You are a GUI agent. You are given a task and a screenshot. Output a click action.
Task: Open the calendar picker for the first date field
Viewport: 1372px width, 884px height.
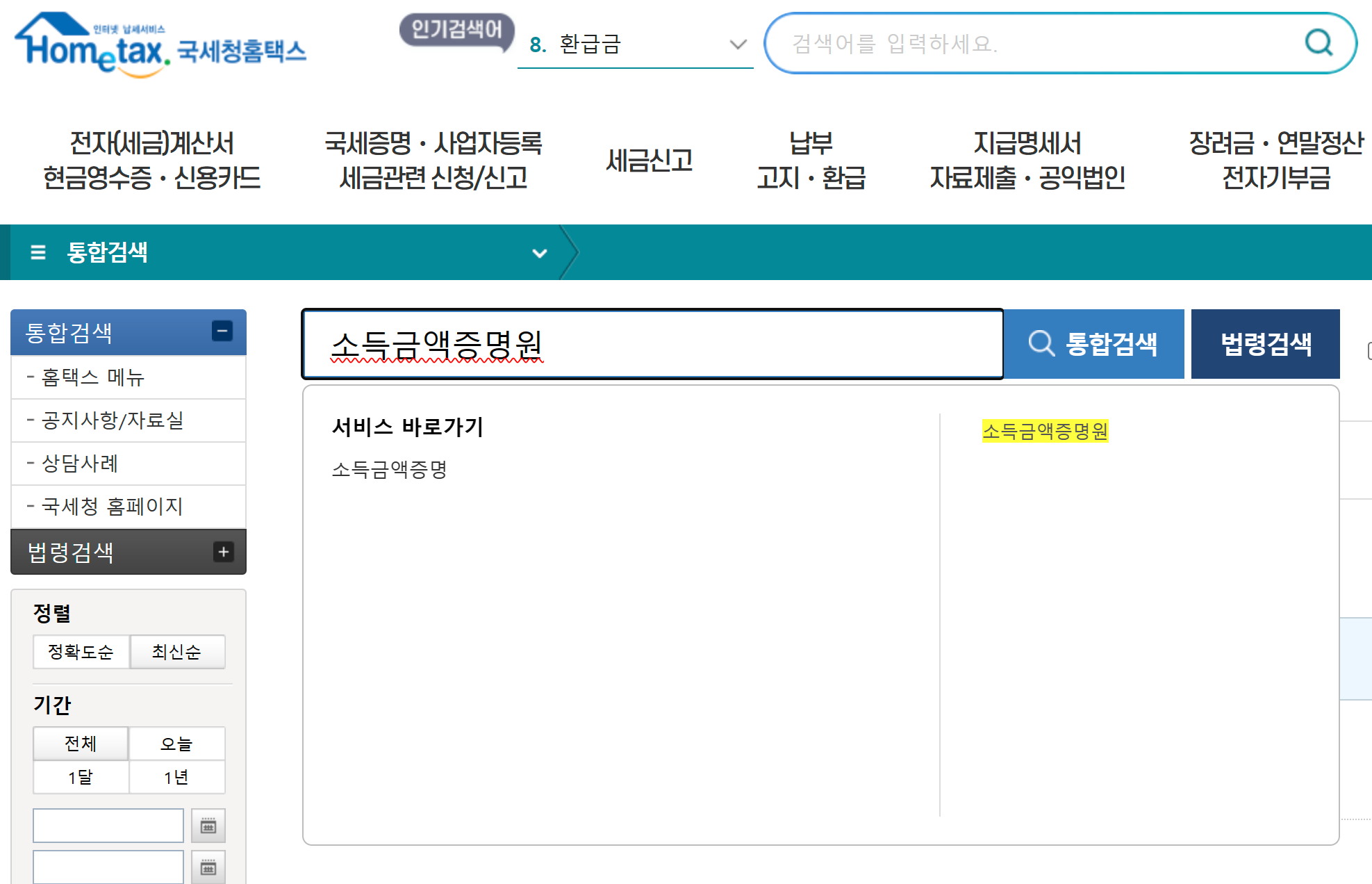point(208,825)
